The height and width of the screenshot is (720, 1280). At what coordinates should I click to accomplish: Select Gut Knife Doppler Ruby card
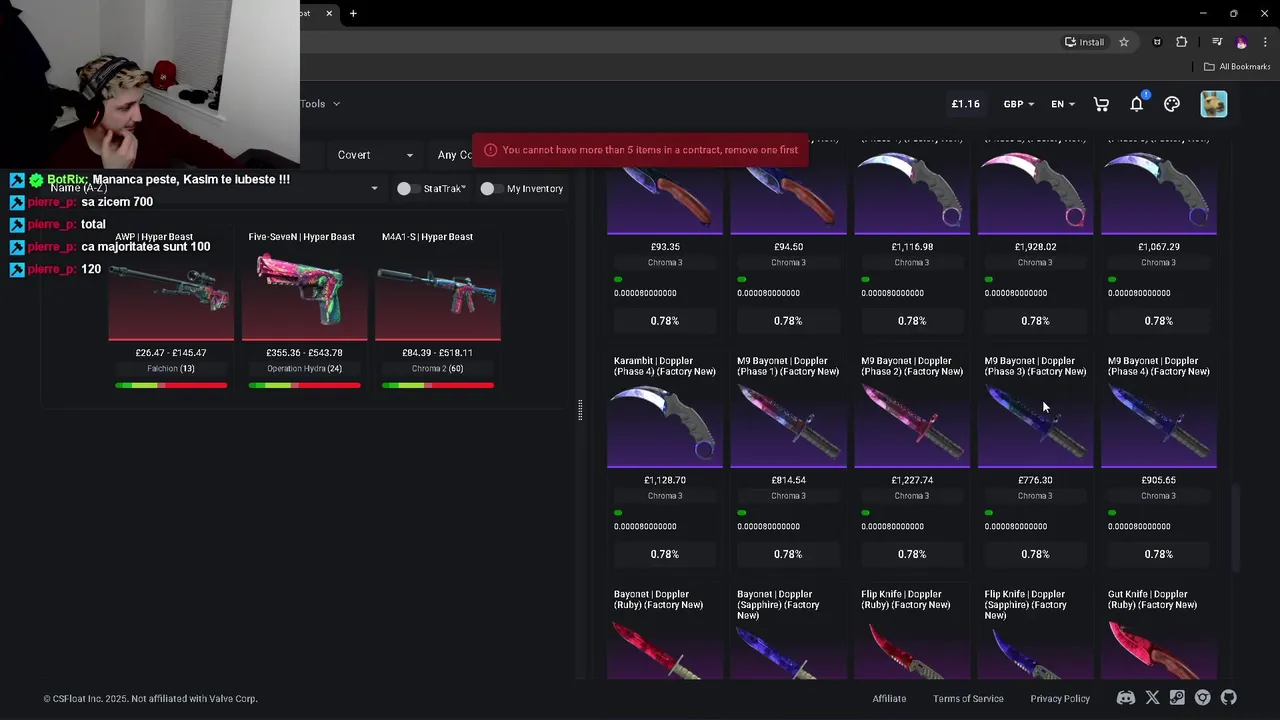coord(1158,634)
